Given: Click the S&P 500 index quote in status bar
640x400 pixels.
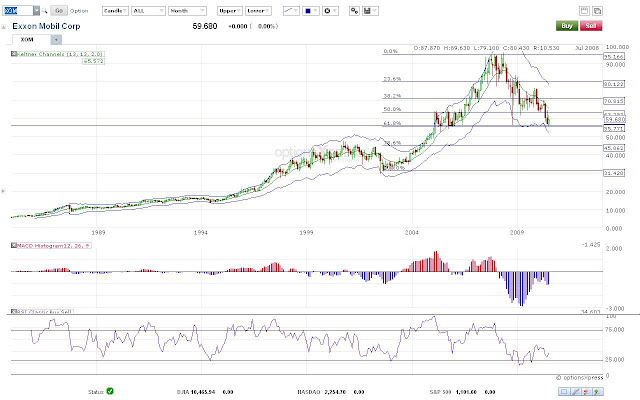Looking at the screenshot, I should [462, 392].
